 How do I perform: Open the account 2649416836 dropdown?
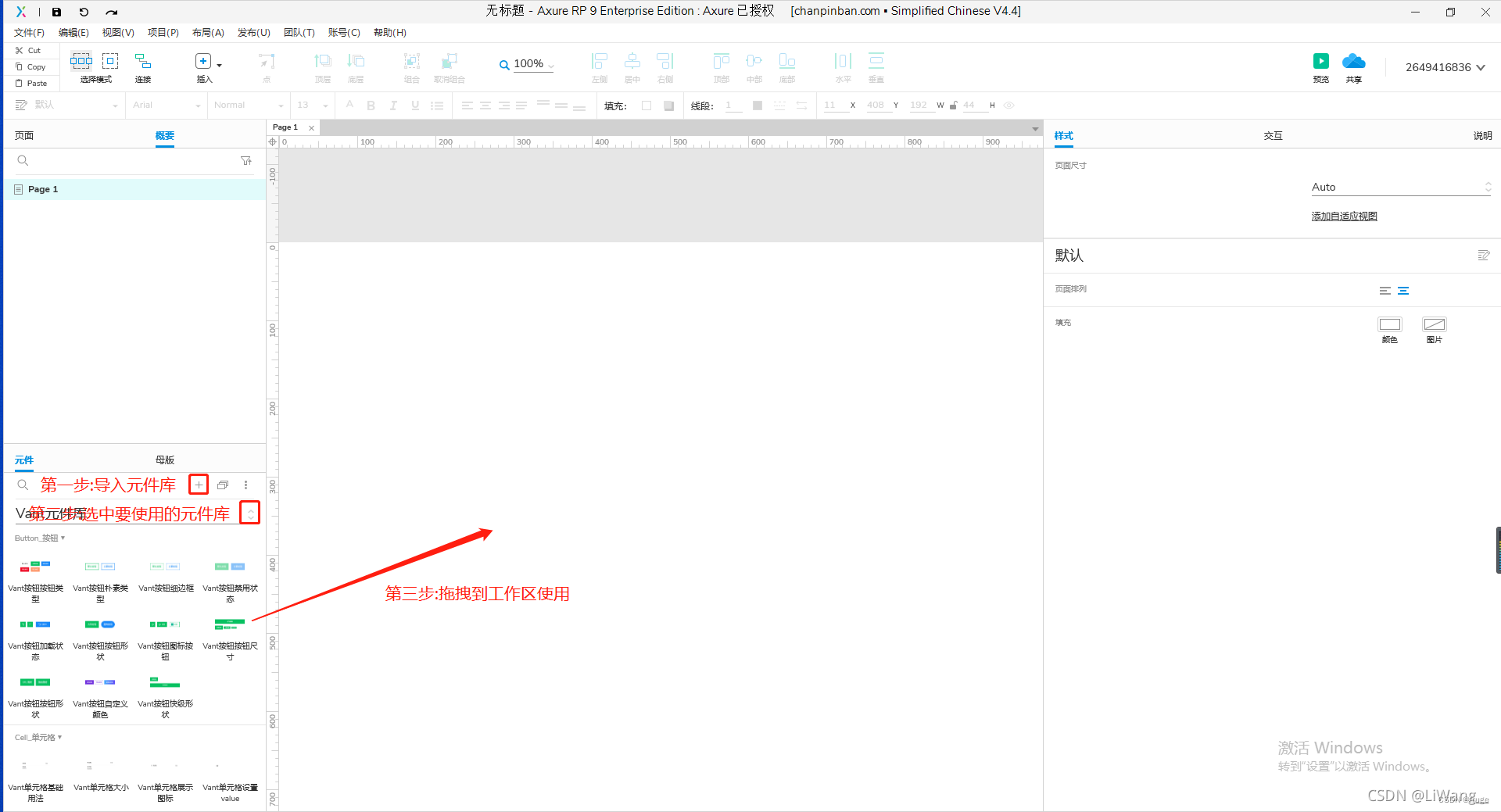click(x=1445, y=67)
